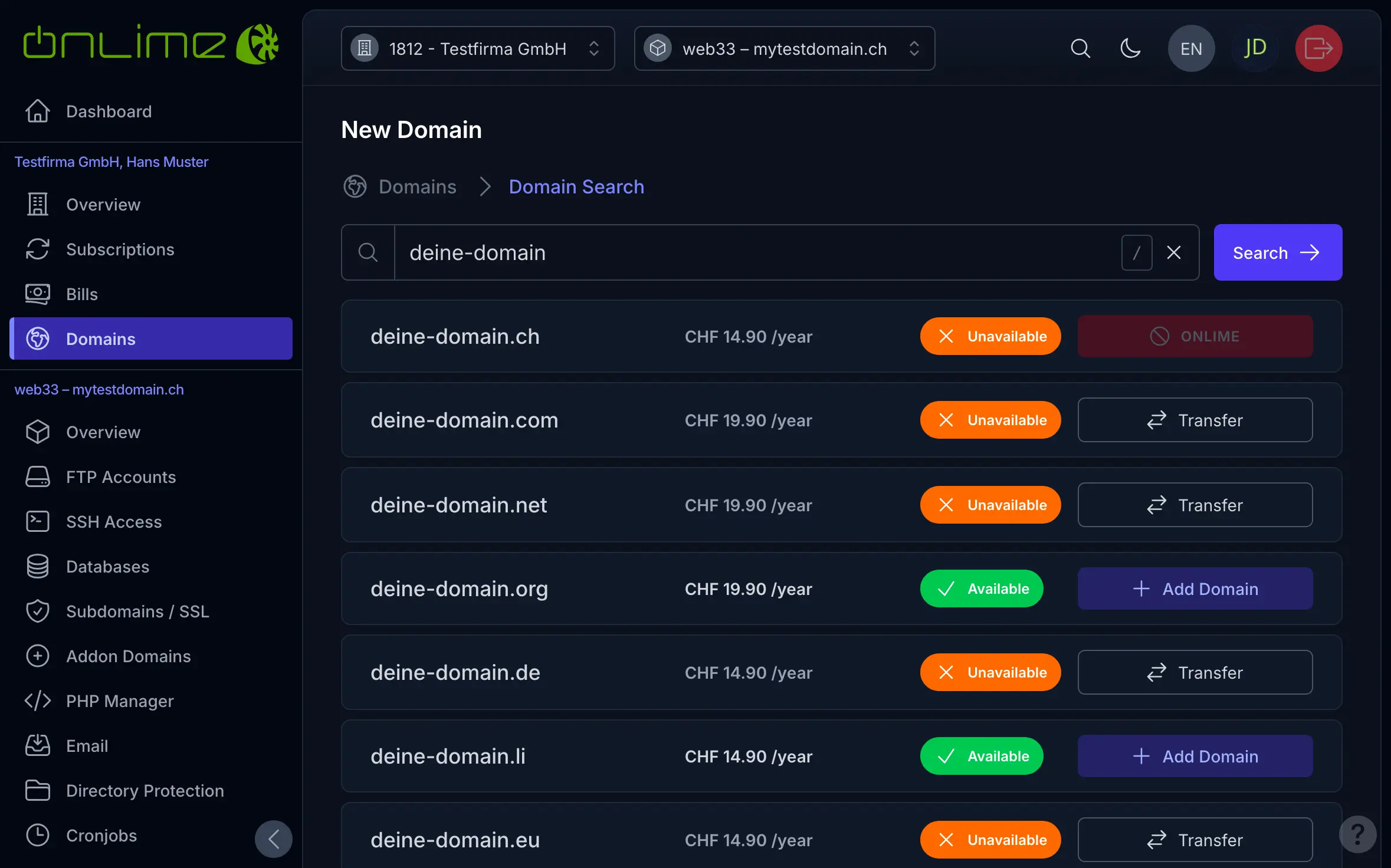
Task: Click the Domains breadcrumb link
Action: coord(417,186)
